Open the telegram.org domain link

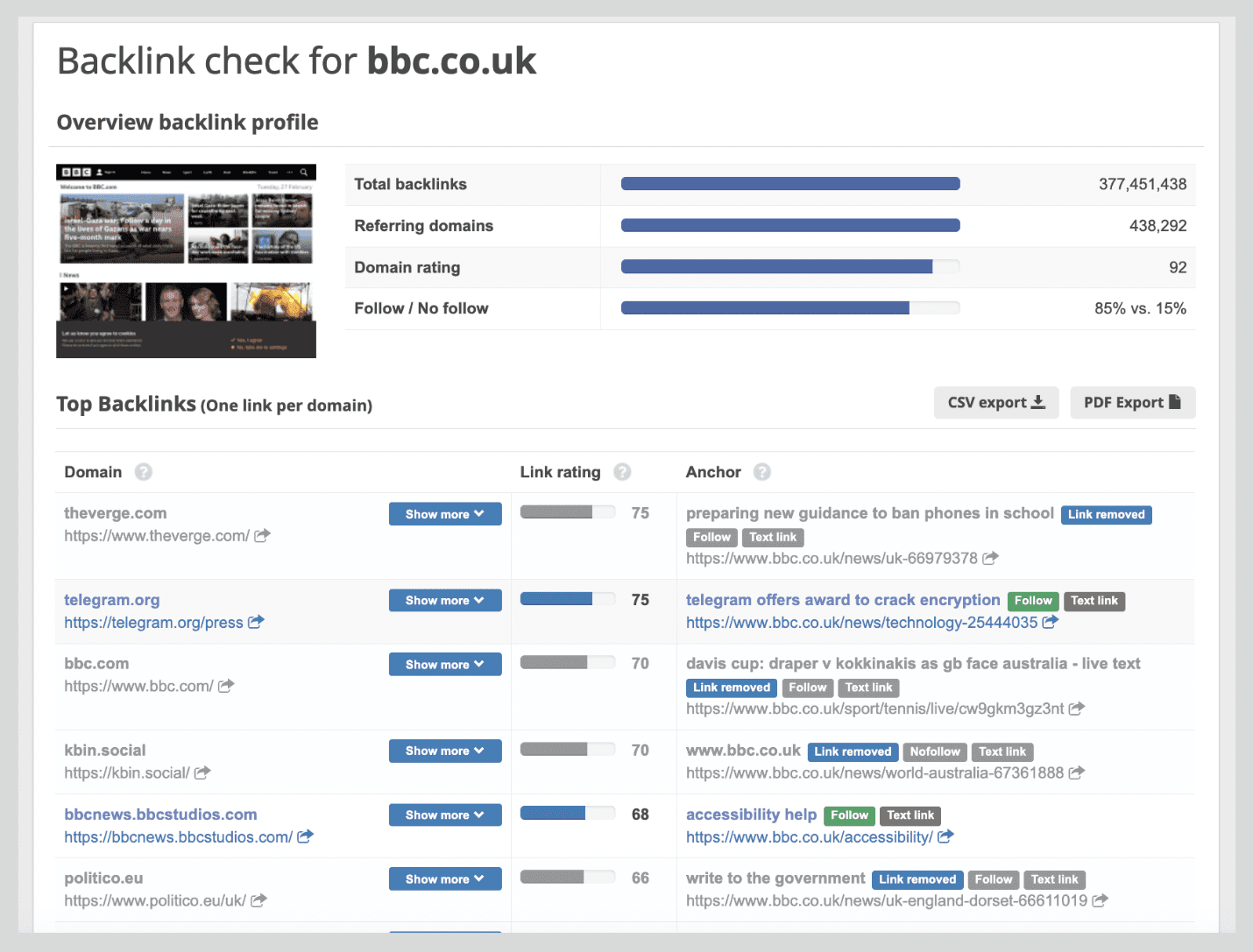(112, 600)
